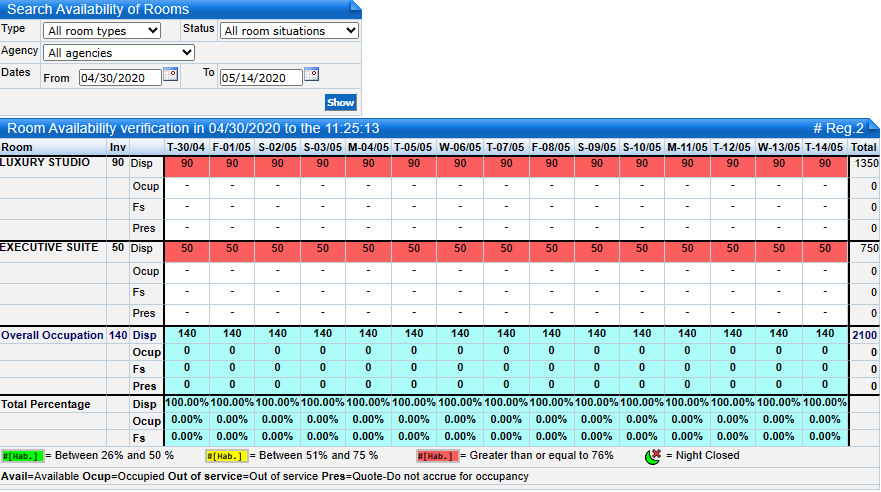Collapse the Room Availability panel corner
The image size is (881, 492).
coord(874,126)
